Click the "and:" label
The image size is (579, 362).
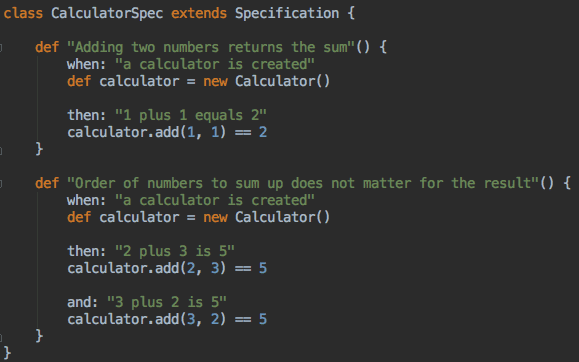tap(82, 302)
